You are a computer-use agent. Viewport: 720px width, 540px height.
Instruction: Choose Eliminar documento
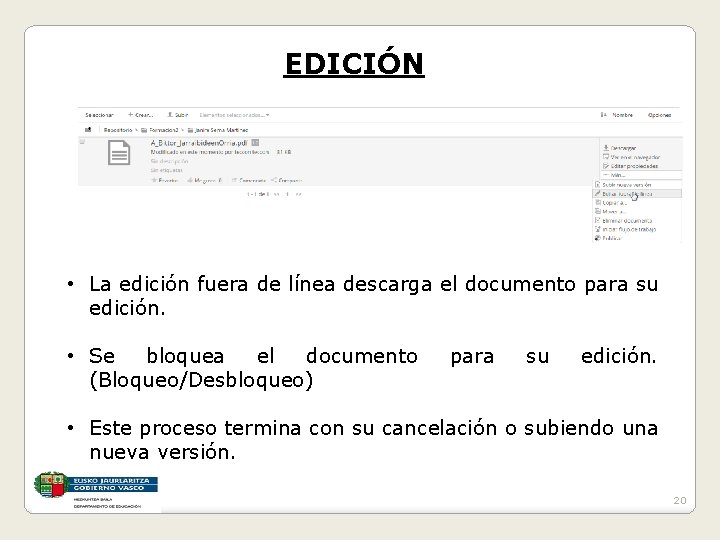point(623,220)
